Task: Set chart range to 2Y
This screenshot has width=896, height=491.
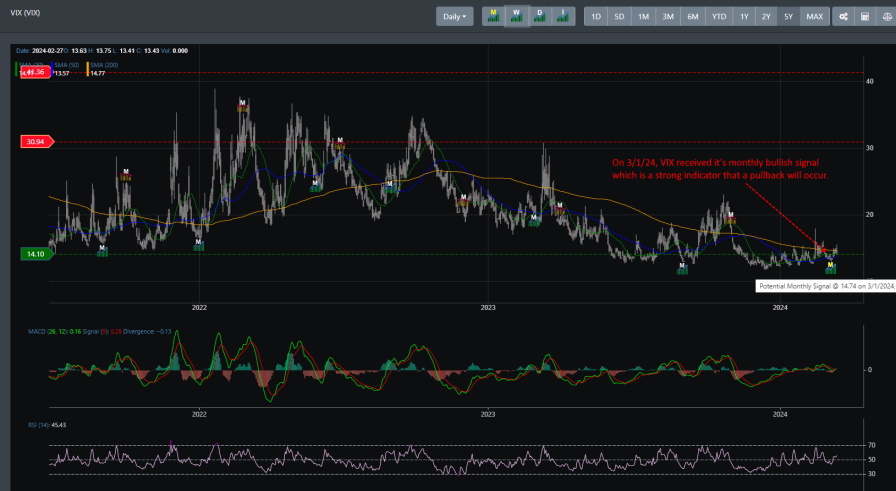Action: tap(766, 17)
